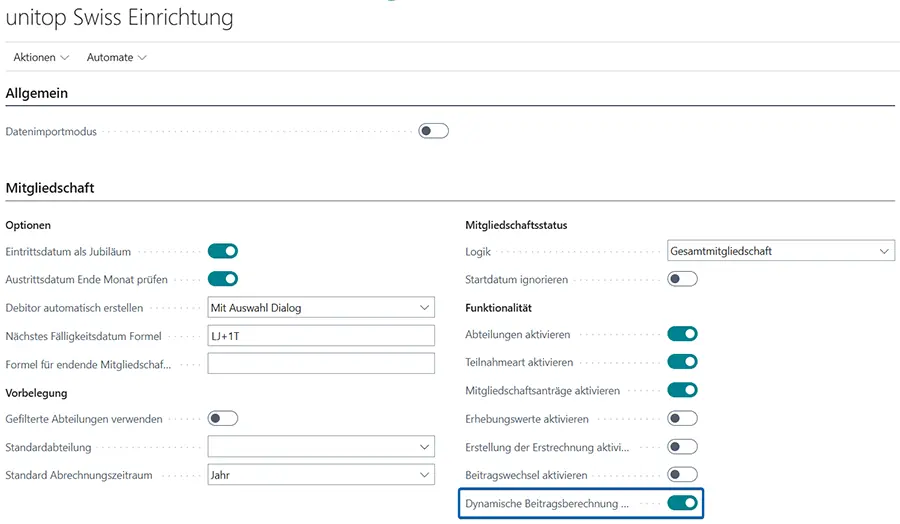
Task: Enable Erhebungswerte aktivieren
Action: pos(682,418)
